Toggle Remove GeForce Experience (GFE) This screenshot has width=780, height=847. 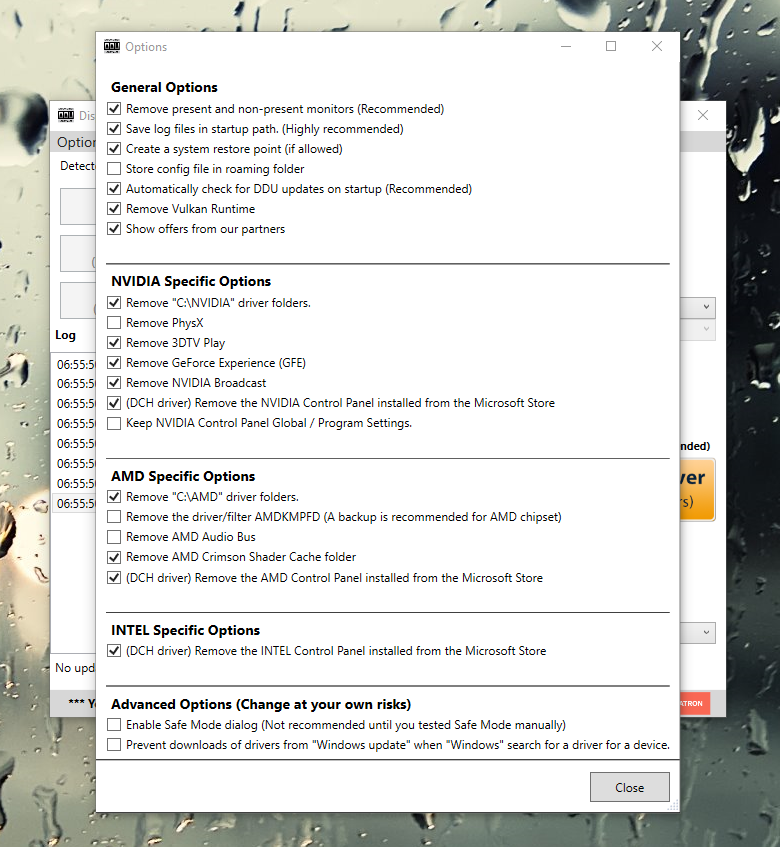click(x=114, y=362)
